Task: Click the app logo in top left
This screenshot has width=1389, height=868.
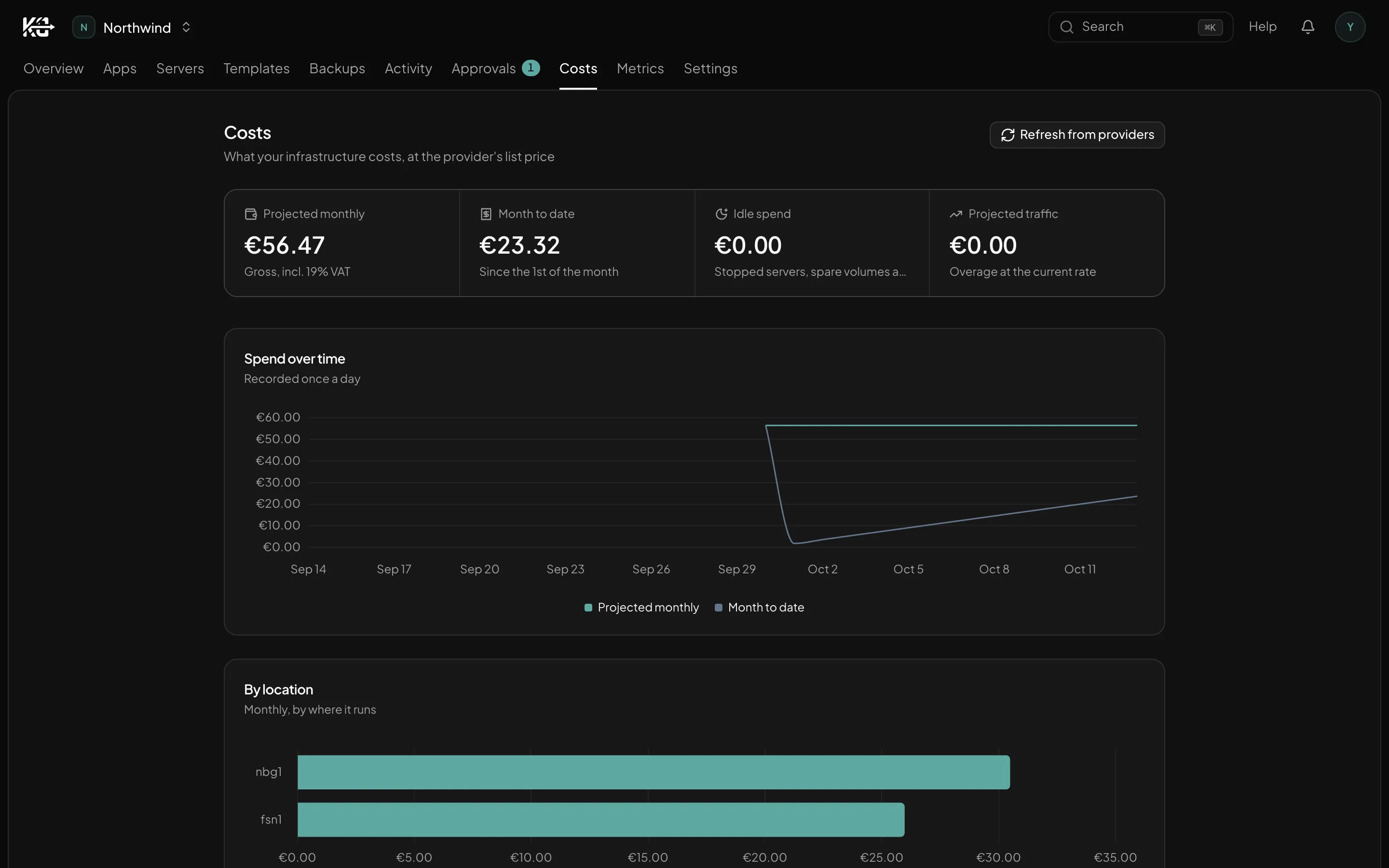Action: pos(39,27)
